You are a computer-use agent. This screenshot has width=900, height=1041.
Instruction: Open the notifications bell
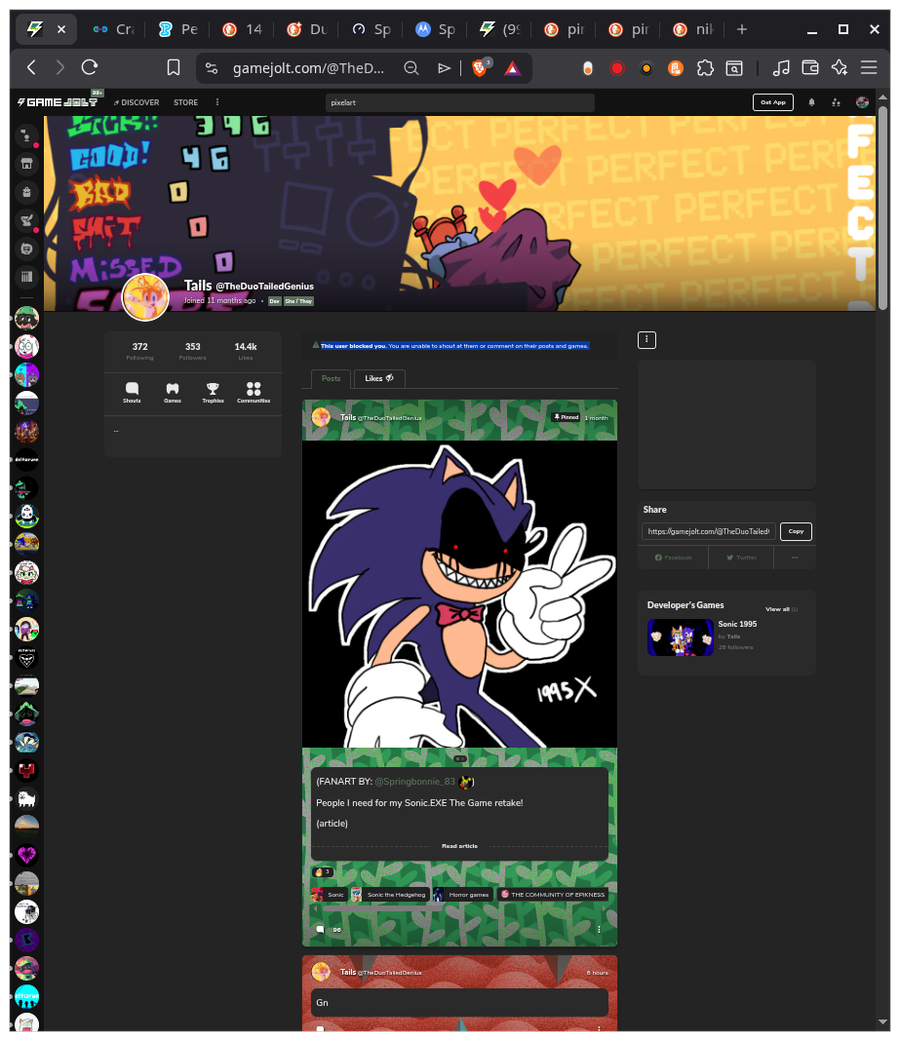(x=811, y=102)
